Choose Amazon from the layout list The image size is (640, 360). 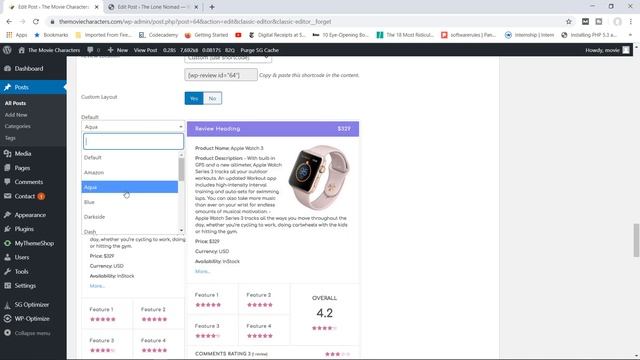tap(130, 173)
